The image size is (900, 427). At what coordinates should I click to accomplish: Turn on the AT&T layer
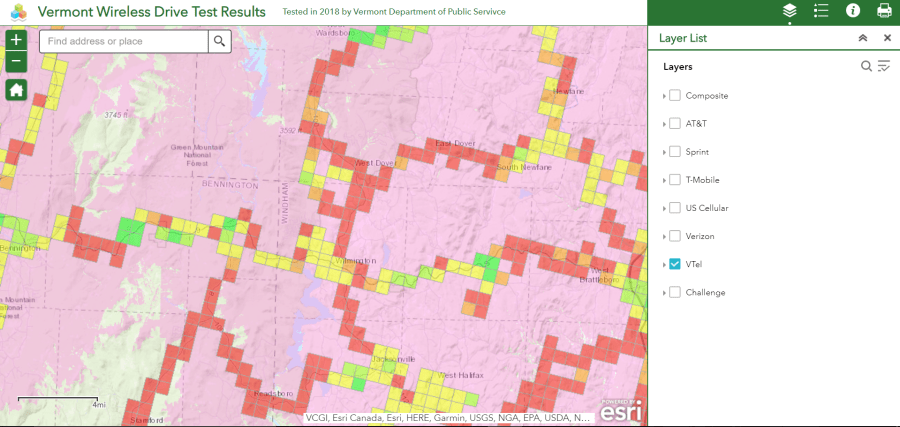point(675,124)
